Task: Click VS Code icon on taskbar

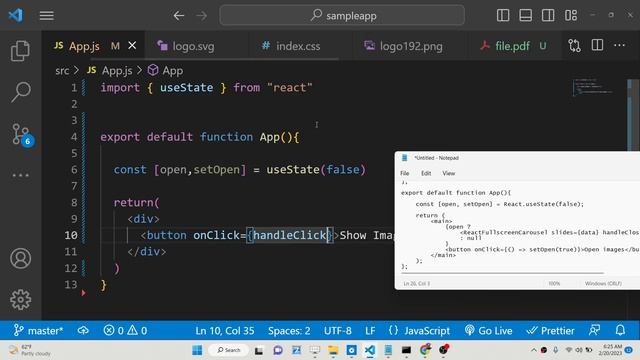Action: [x=370, y=350]
